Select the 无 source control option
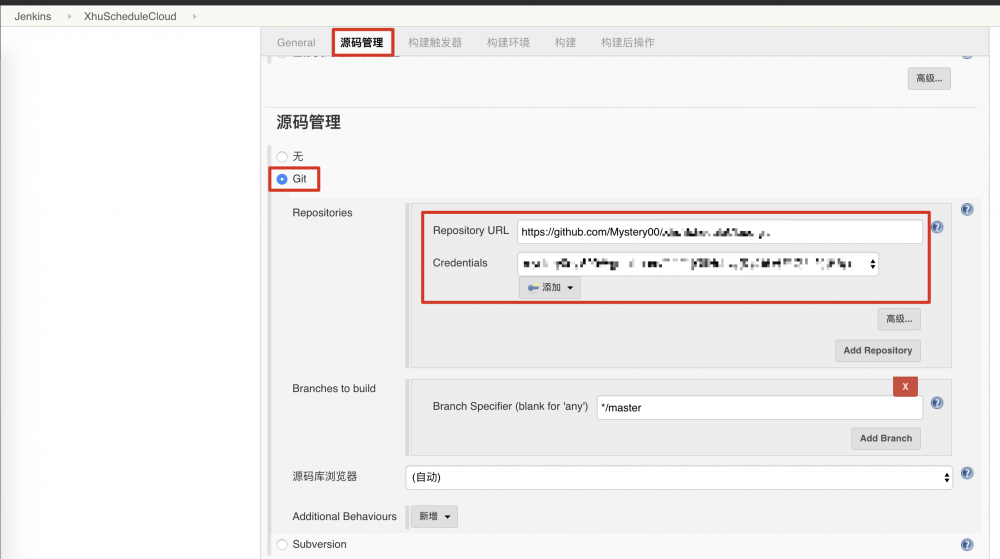The height and width of the screenshot is (559, 1000). click(282, 157)
